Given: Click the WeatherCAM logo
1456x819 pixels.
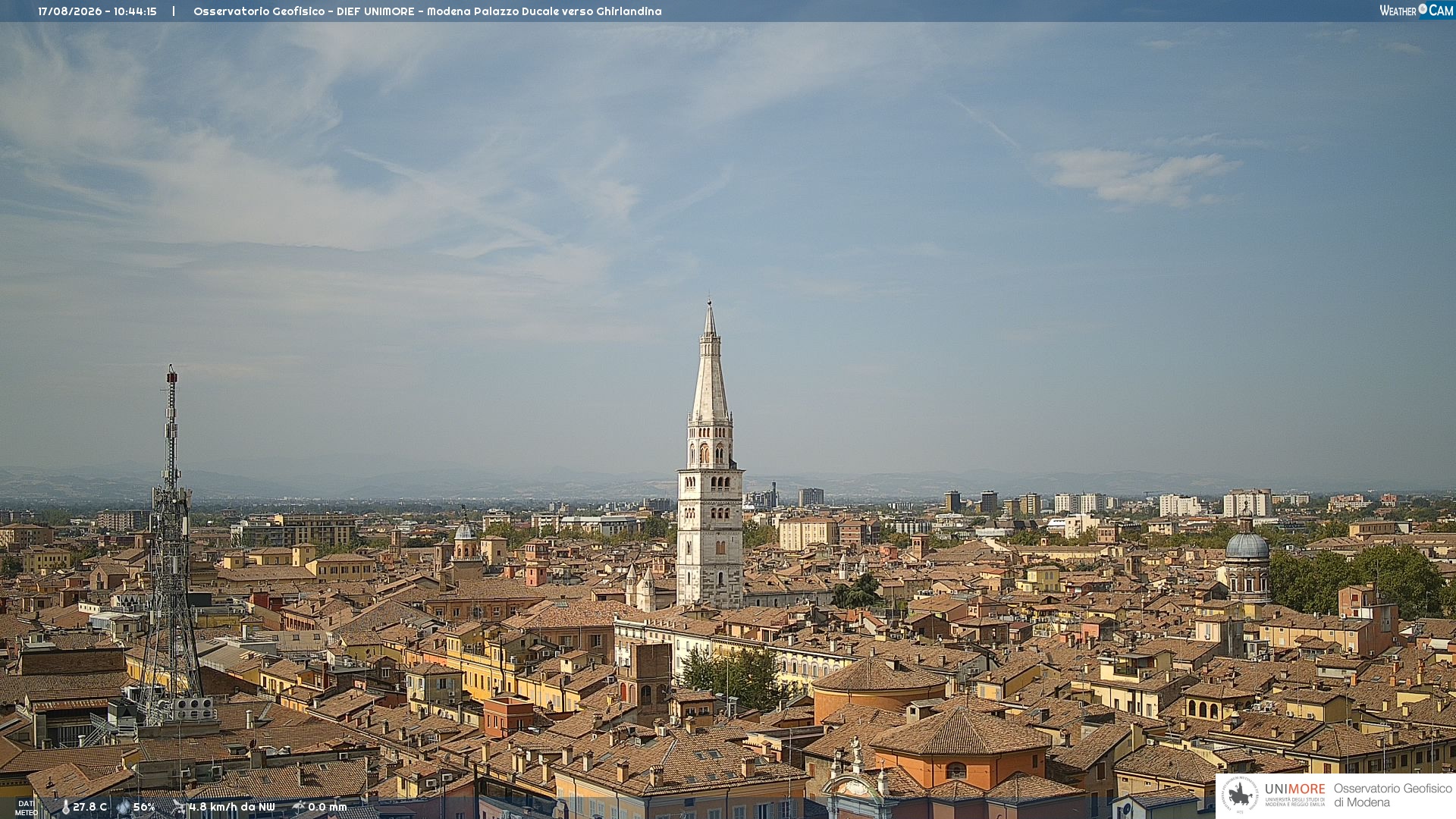Looking at the screenshot, I should (x=1417, y=10).
